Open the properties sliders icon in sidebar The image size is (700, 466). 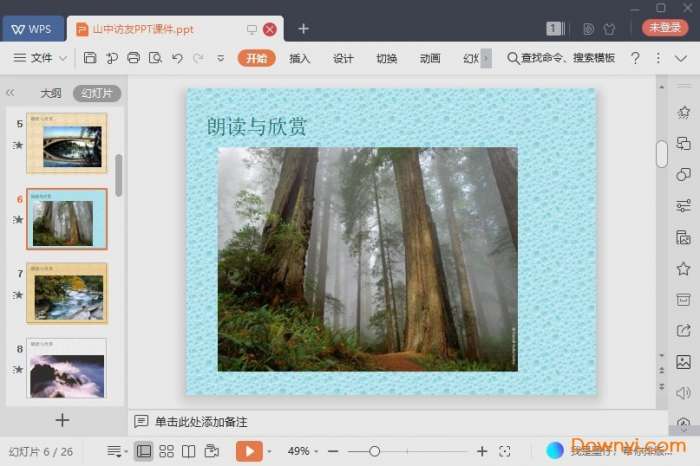pos(683,206)
